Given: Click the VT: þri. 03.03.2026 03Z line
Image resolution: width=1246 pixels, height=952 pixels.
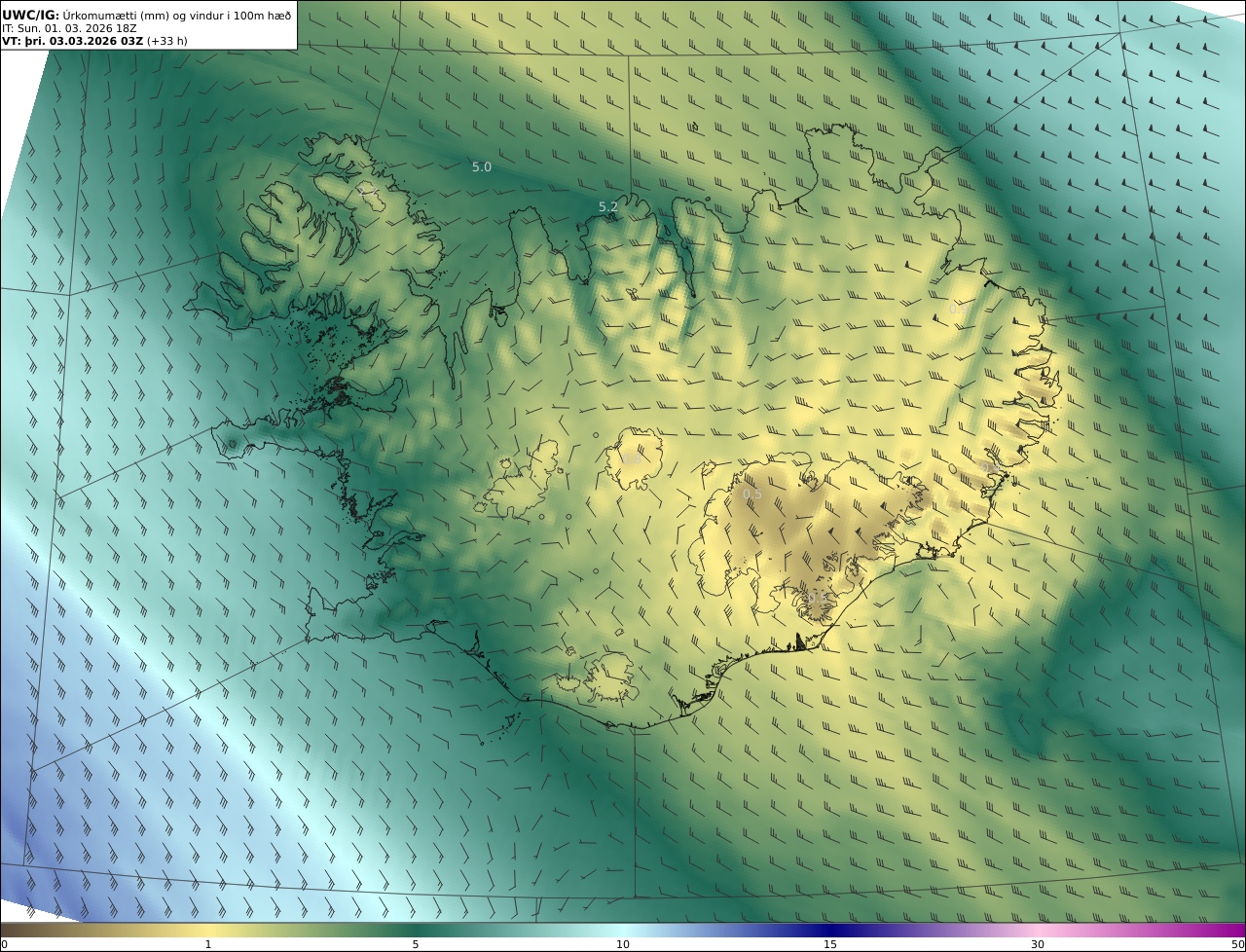Looking at the screenshot, I should coord(94,41).
